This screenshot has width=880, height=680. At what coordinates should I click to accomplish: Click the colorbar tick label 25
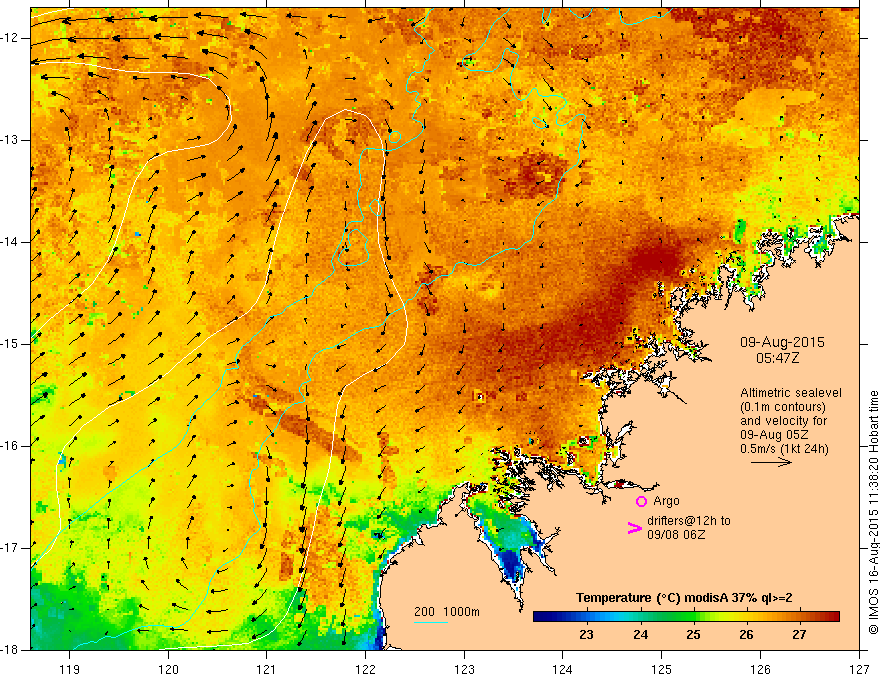(x=693, y=635)
